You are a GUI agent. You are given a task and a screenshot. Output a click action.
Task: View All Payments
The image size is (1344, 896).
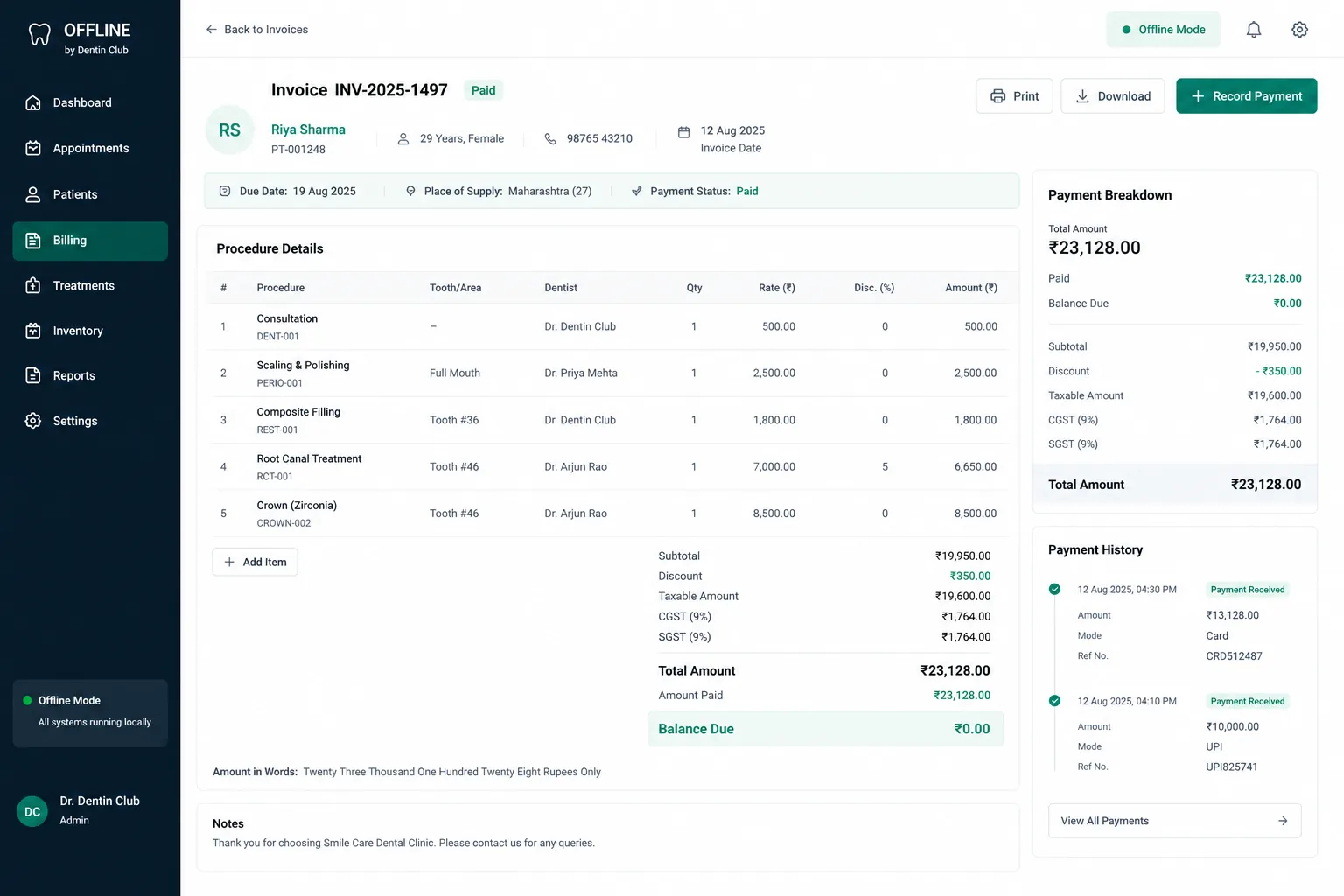tap(1174, 821)
